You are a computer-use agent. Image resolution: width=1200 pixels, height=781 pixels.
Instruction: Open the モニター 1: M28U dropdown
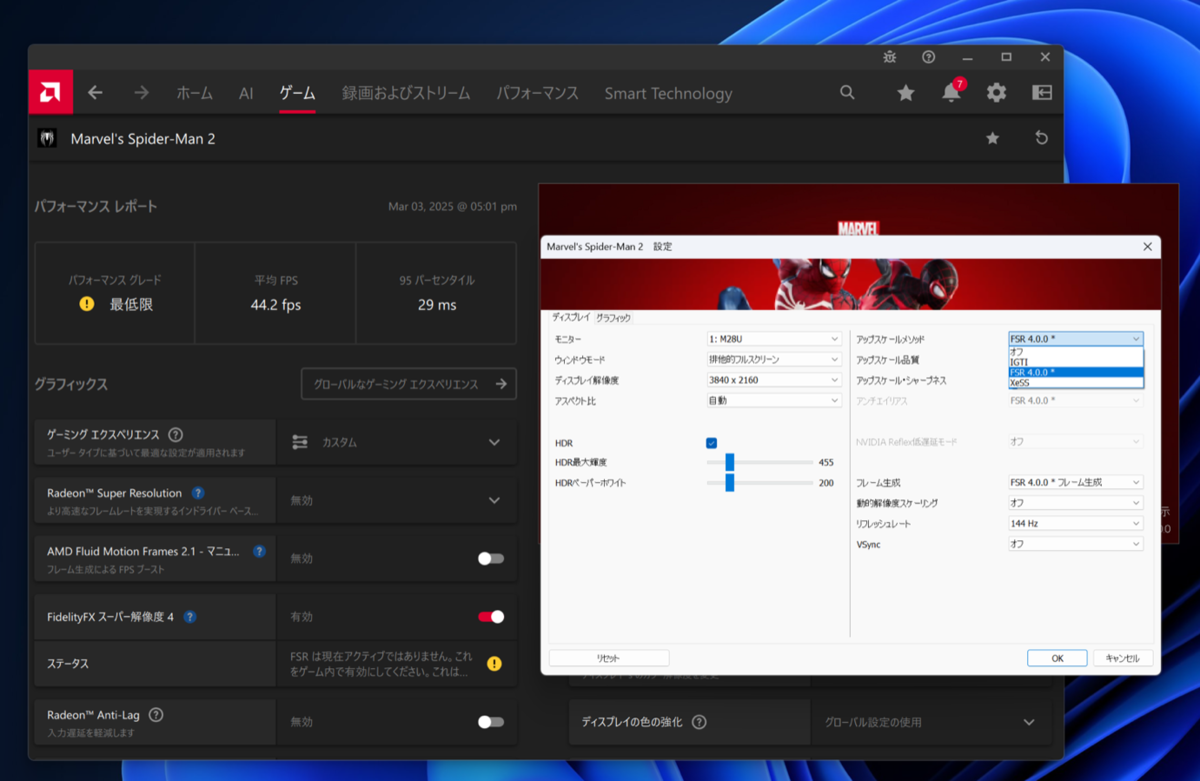pos(774,339)
